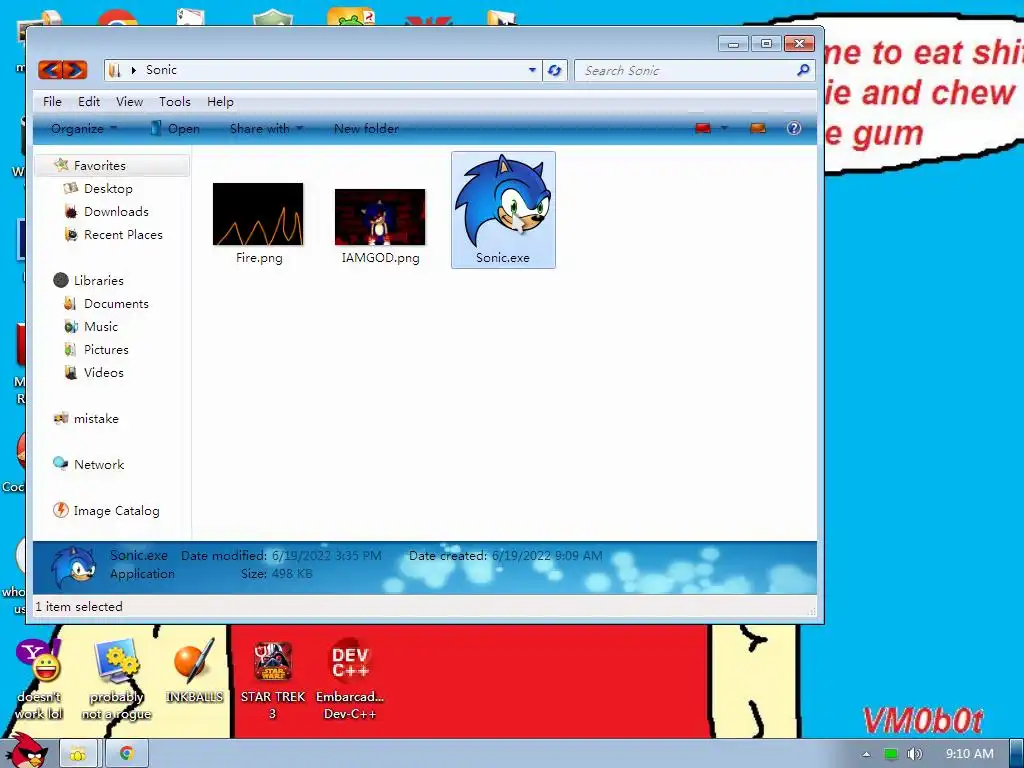This screenshot has width=1024, height=768.
Task: Click the INKBALLS desktop icon
Action: [x=194, y=671]
